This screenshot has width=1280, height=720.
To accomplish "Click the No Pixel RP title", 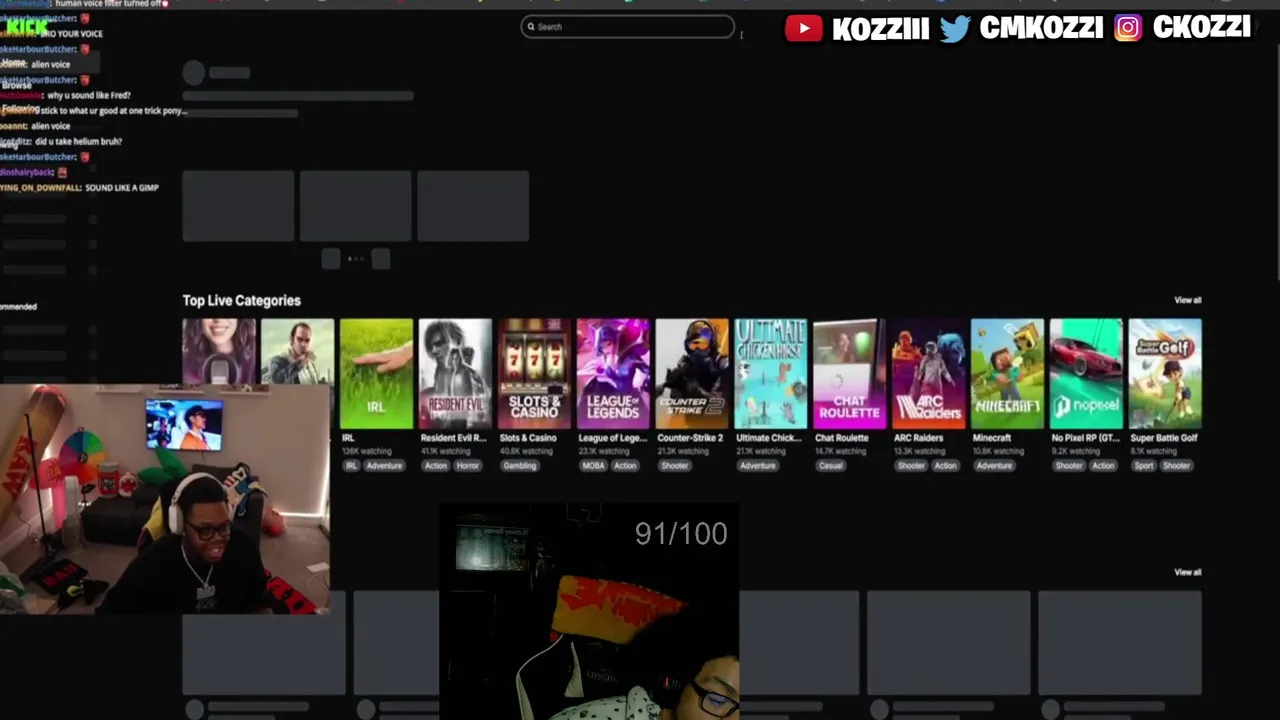I will tap(1085, 438).
